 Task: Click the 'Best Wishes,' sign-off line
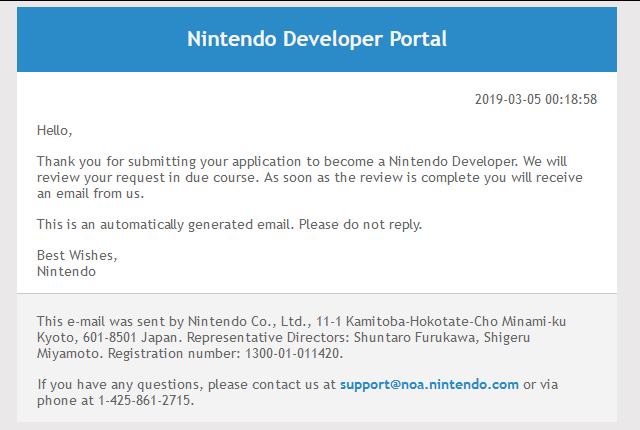[77, 255]
